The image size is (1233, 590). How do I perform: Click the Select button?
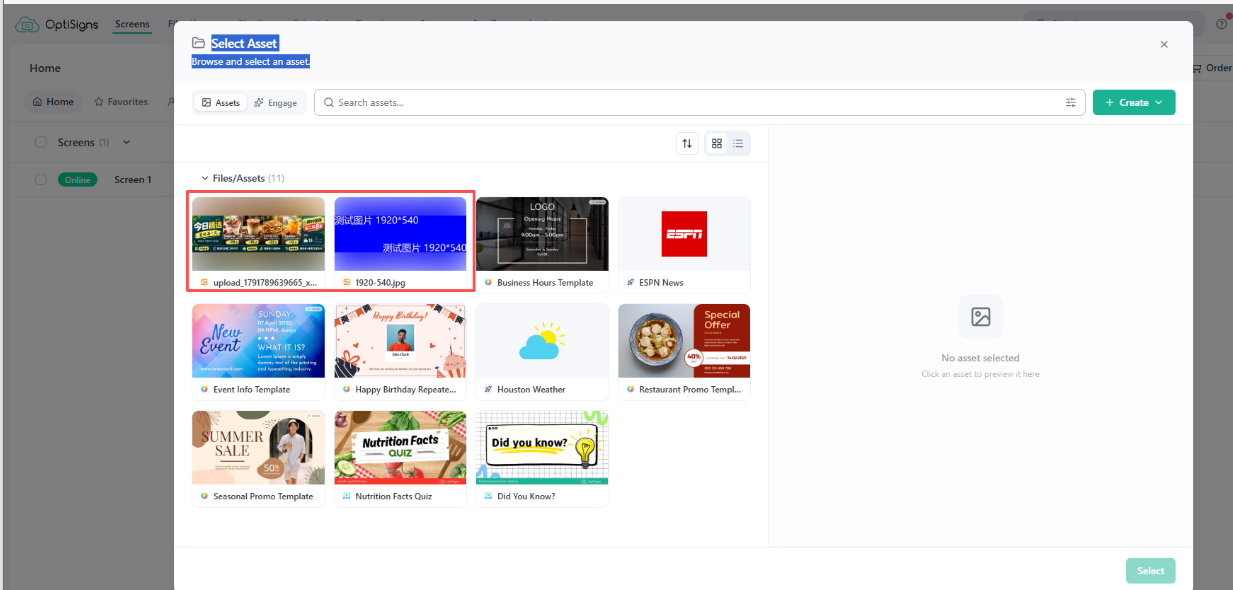pos(1150,571)
